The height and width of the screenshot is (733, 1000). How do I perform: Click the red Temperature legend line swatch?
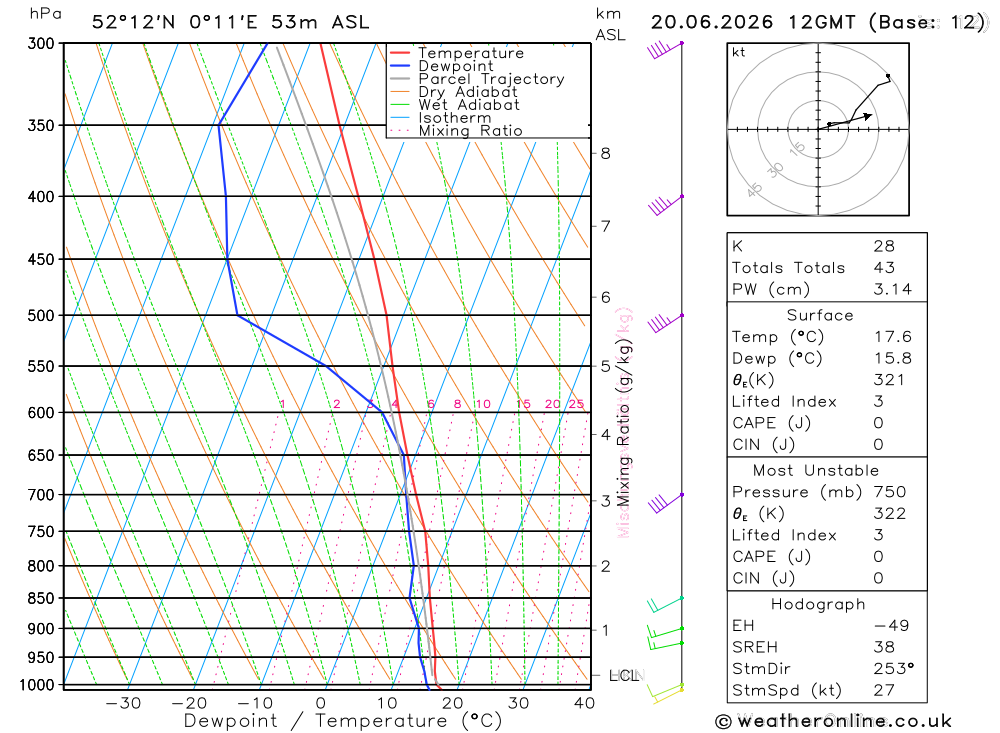pyautogui.click(x=400, y=53)
